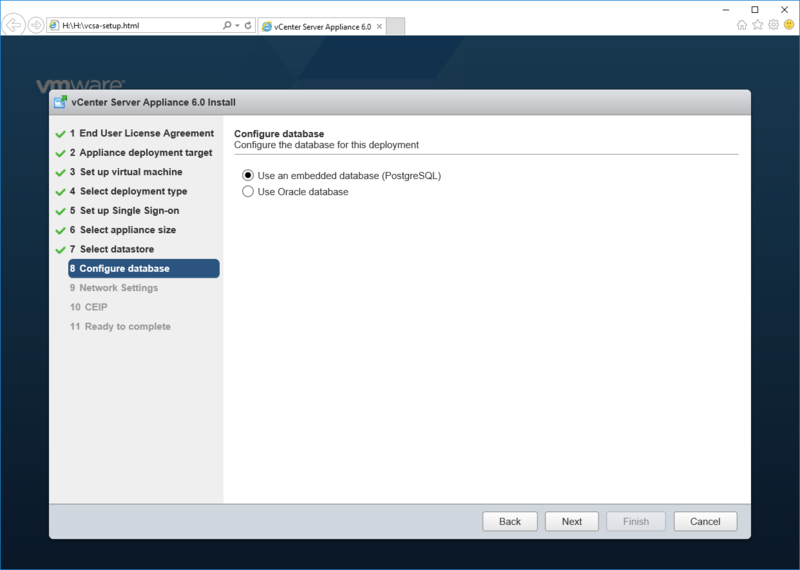Viewport: 800px width, 570px height.
Task: Click the Cancel button
Action: click(705, 522)
